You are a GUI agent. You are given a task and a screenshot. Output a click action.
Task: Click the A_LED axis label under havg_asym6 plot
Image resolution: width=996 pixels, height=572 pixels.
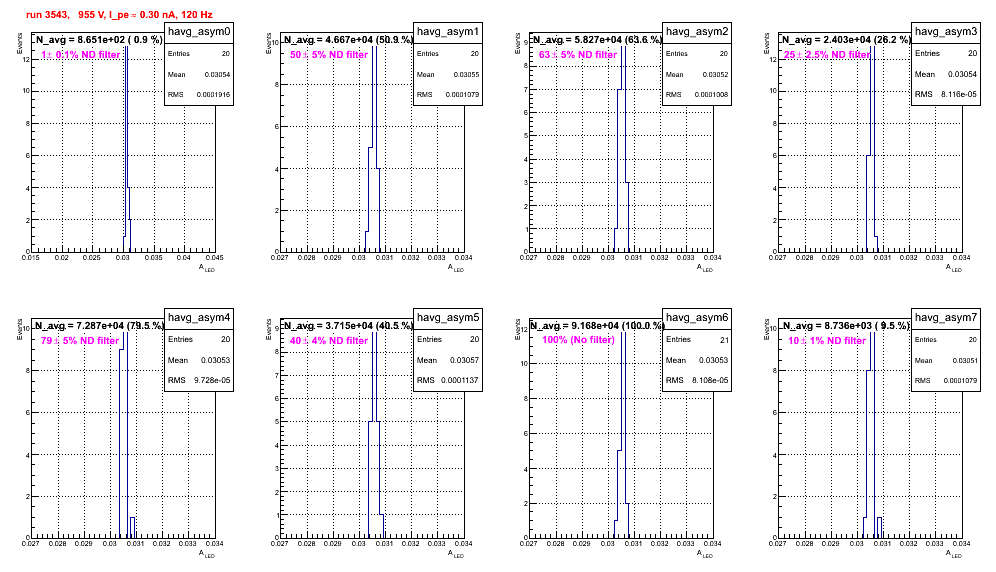tap(705, 554)
